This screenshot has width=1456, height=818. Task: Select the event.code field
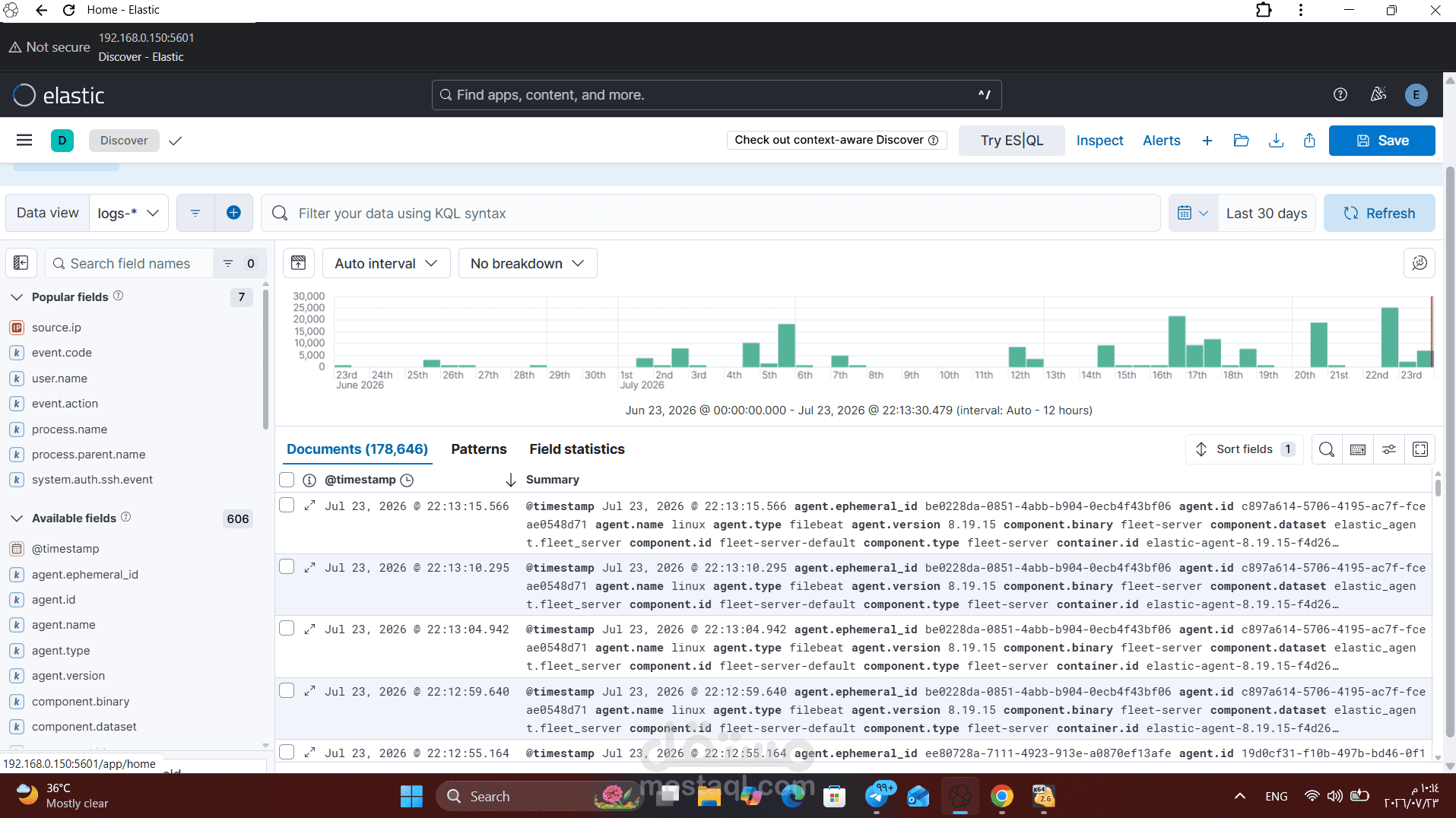[x=62, y=353]
